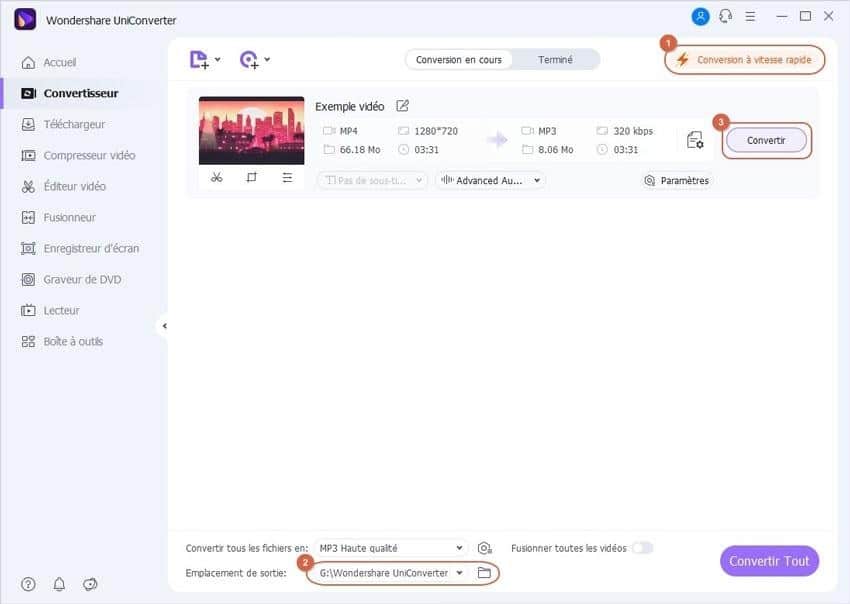Switch to the Terminé tab
The height and width of the screenshot is (604, 850).
[x=555, y=60]
